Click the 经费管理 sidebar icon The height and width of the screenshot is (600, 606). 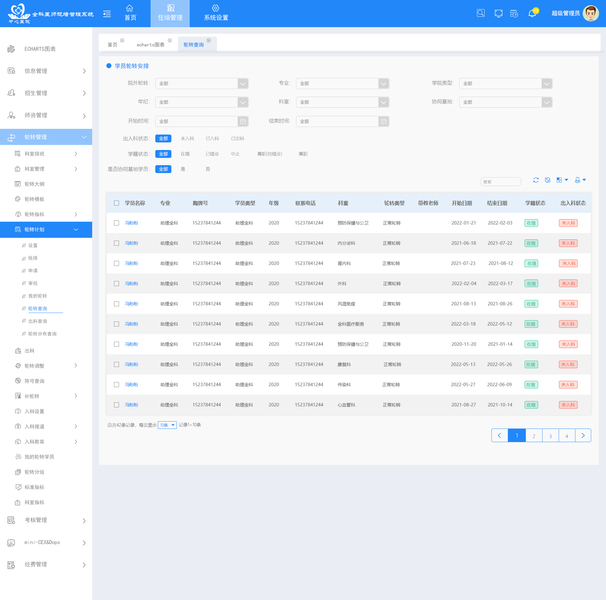[11, 565]
